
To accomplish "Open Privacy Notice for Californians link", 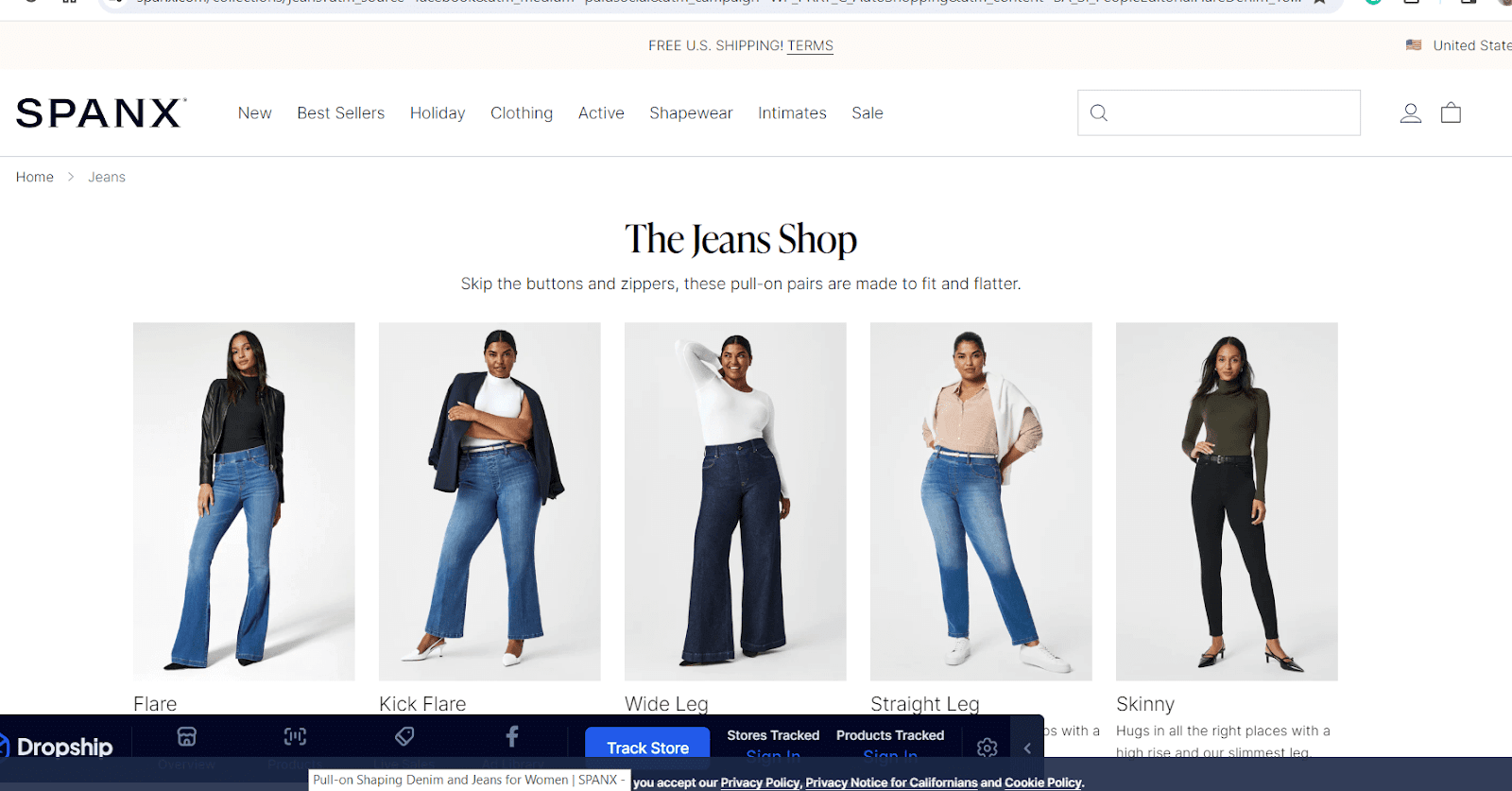I will pos(891,782).
